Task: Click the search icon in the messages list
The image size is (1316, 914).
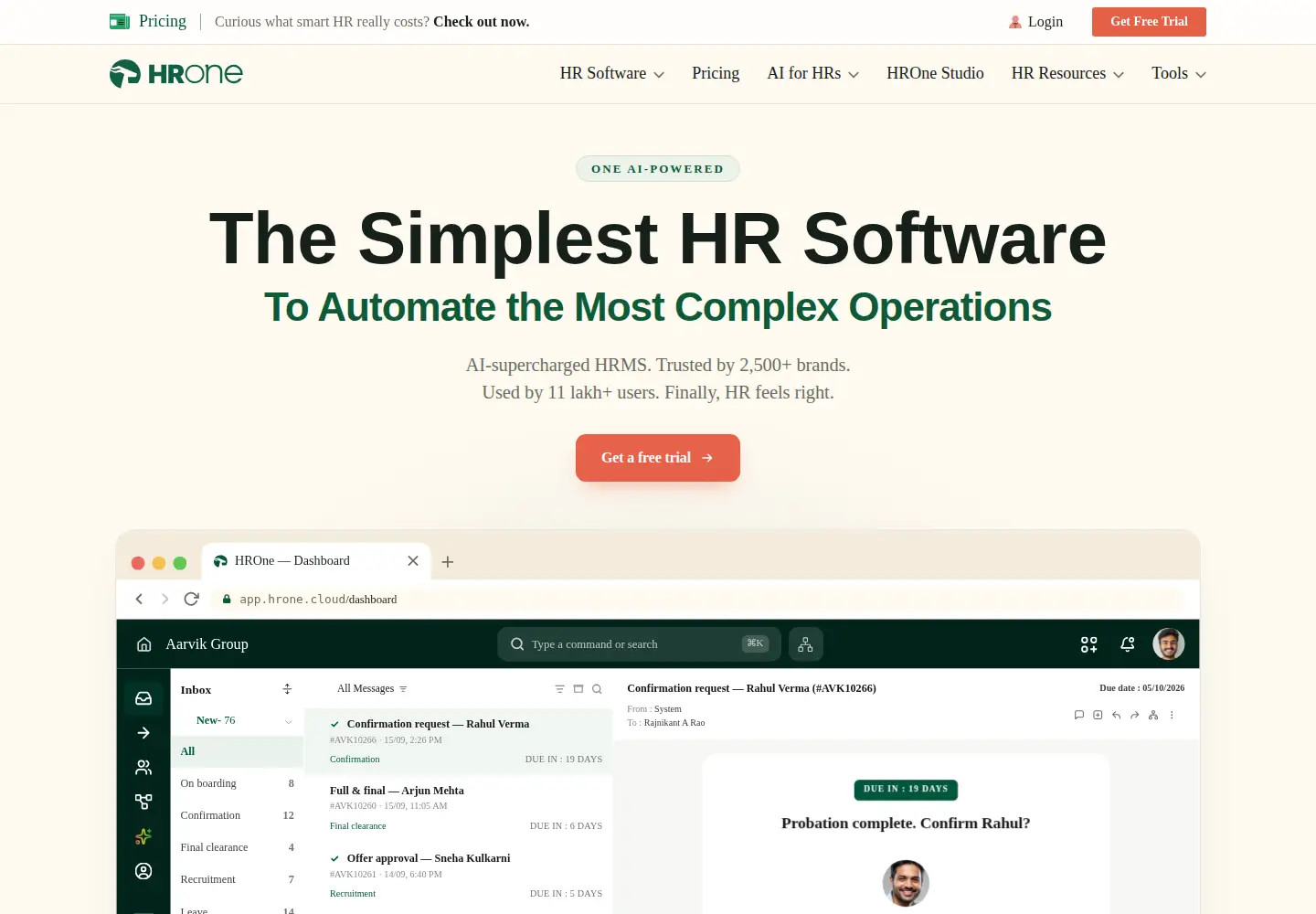Action: click(597, 689)
